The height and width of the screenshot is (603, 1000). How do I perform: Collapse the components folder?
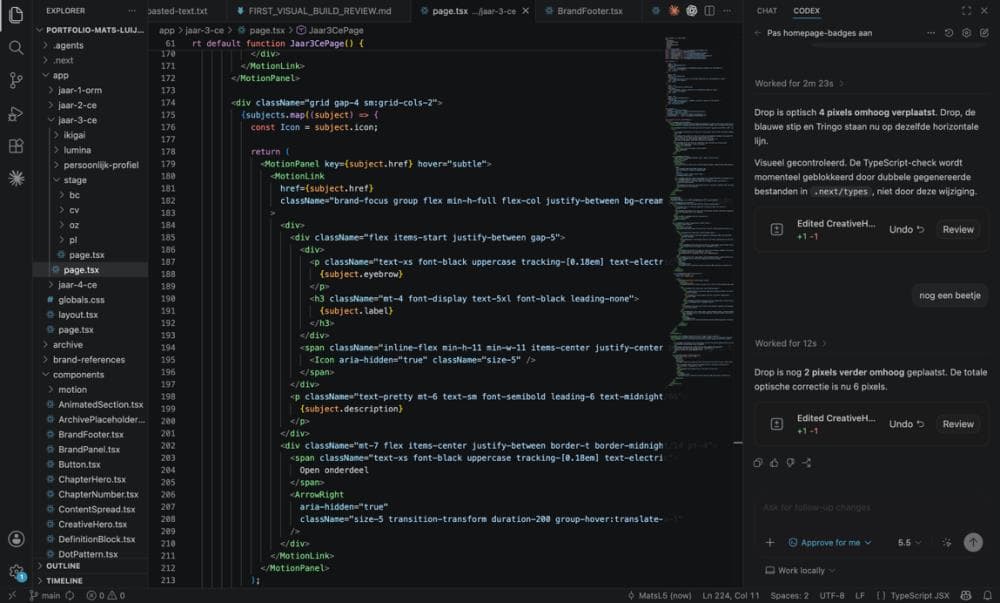pos(78,375)
